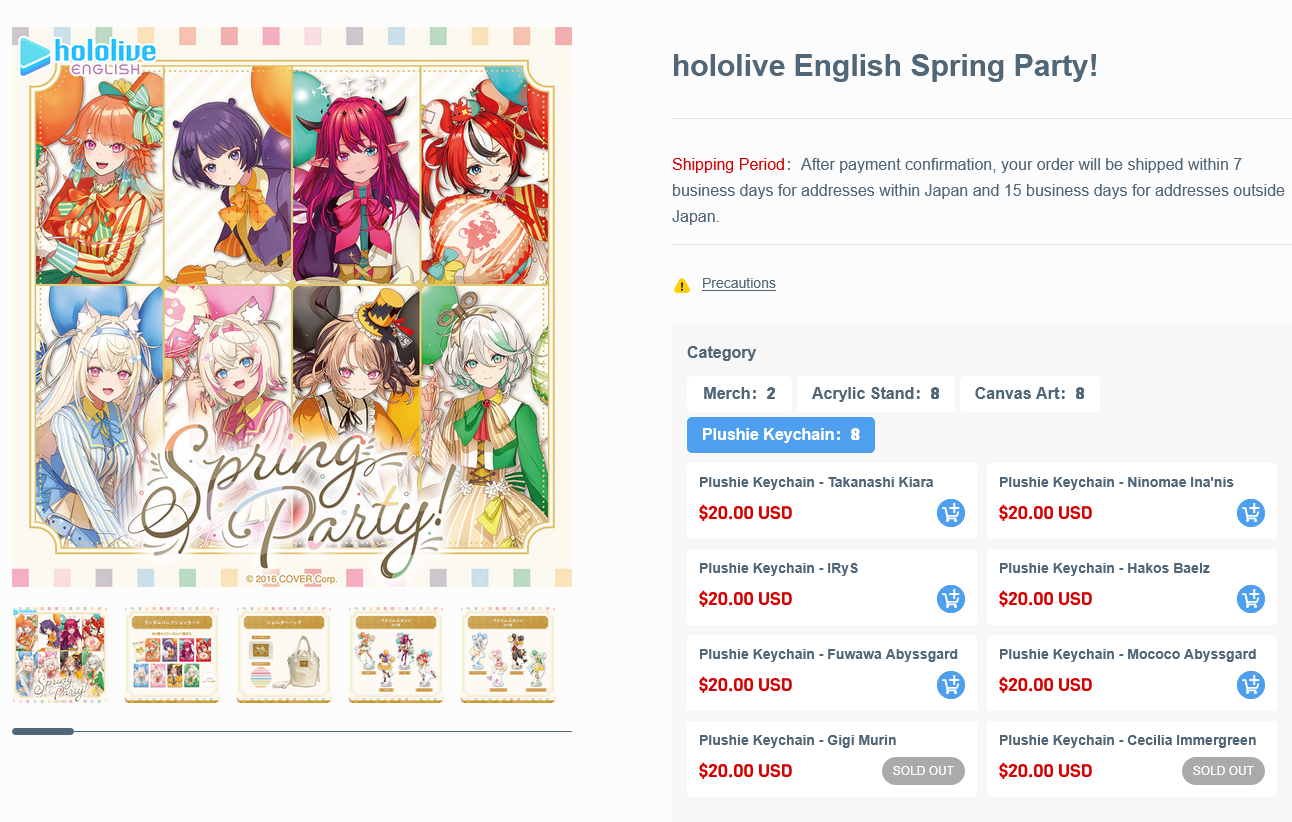Add Hakos Baelz keychain to cart

[1250, 599]
